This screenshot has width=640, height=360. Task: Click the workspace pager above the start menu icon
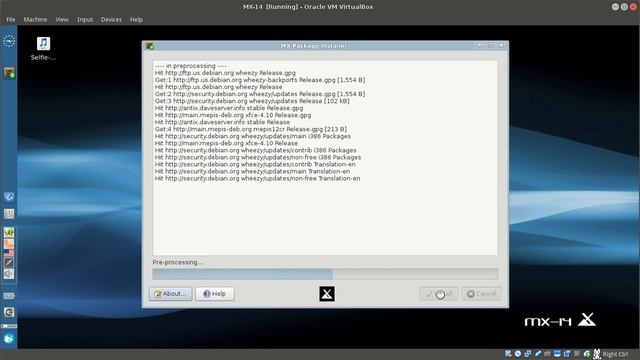[x=9, y=326]
